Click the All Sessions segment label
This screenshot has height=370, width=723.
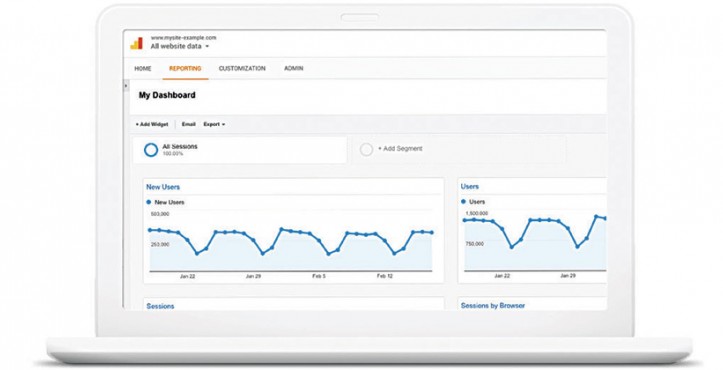[180, 146]
